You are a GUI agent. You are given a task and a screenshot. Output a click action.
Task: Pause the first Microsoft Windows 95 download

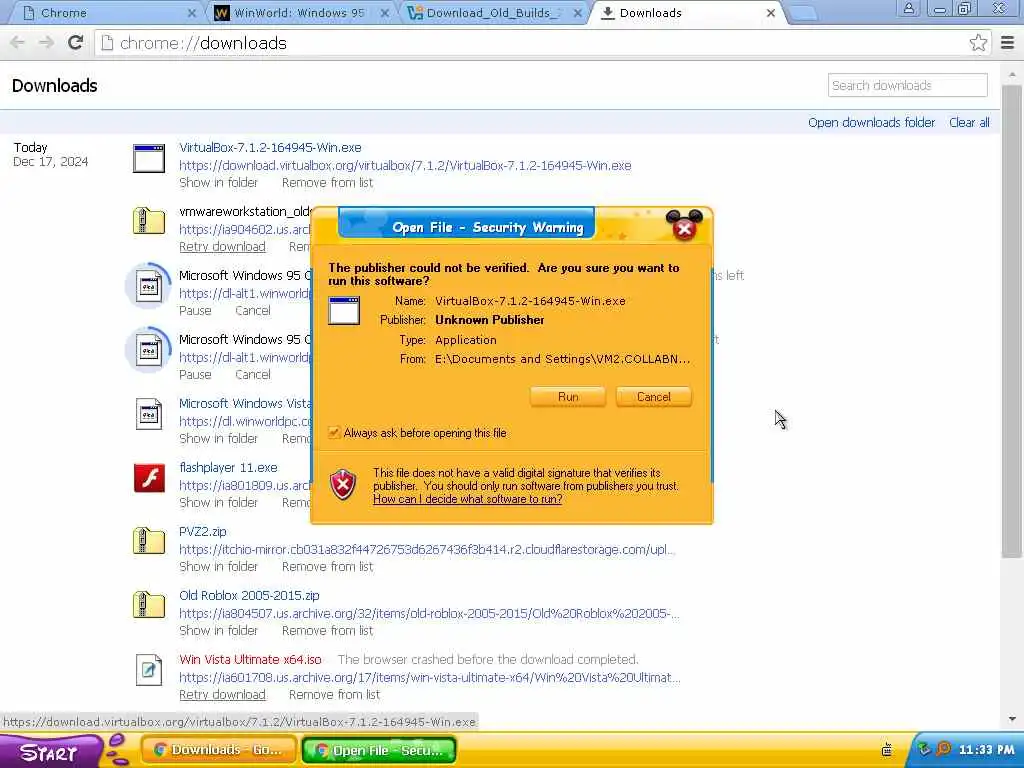(195, 311)
